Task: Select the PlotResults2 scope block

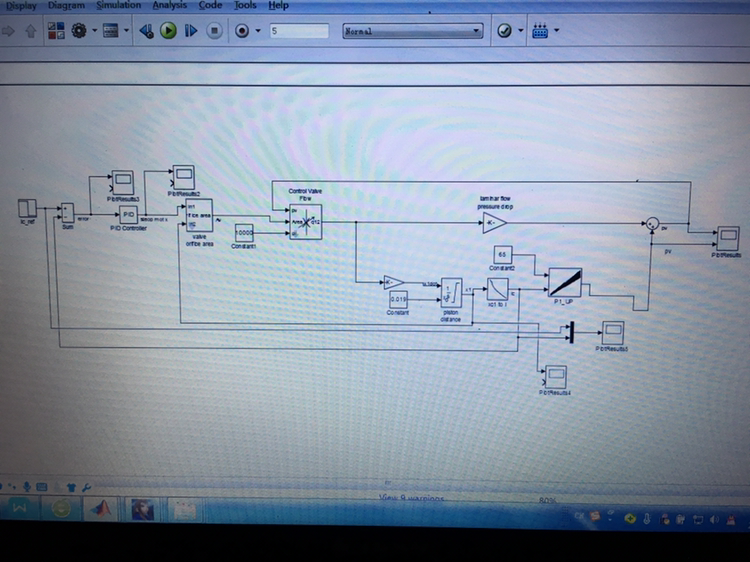Action: [184, 177]
